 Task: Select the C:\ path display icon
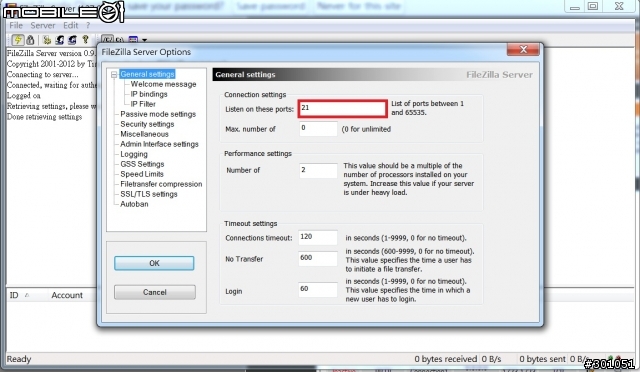click(120, 40)
